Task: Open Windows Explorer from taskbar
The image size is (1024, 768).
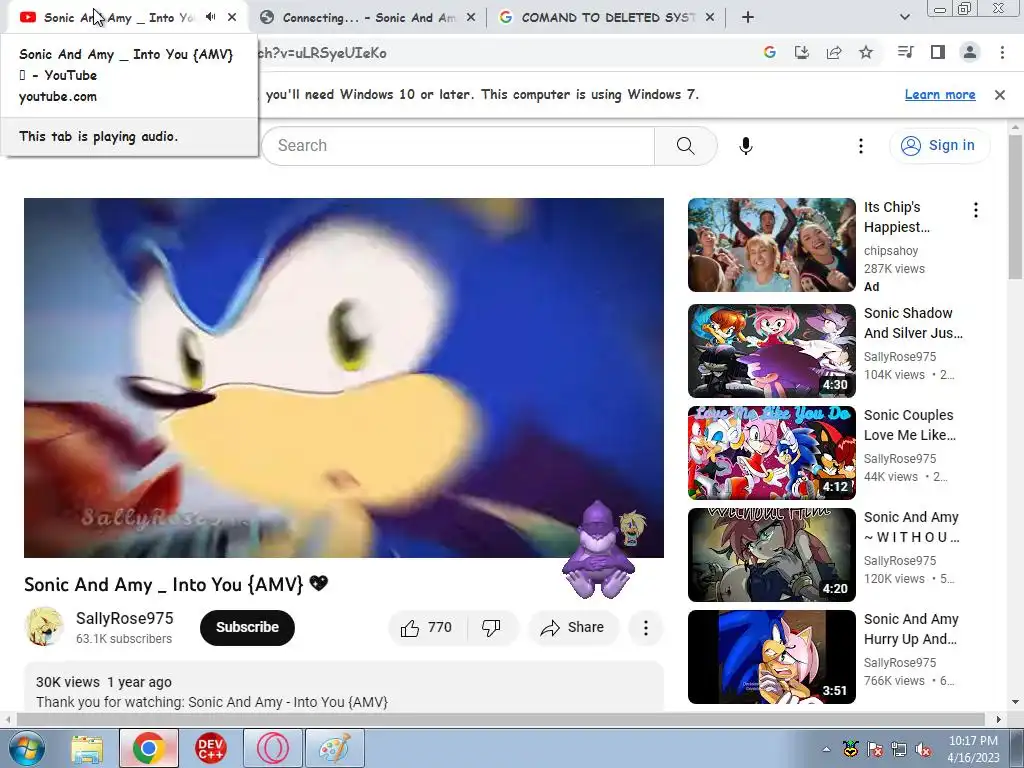Action: 87,748
